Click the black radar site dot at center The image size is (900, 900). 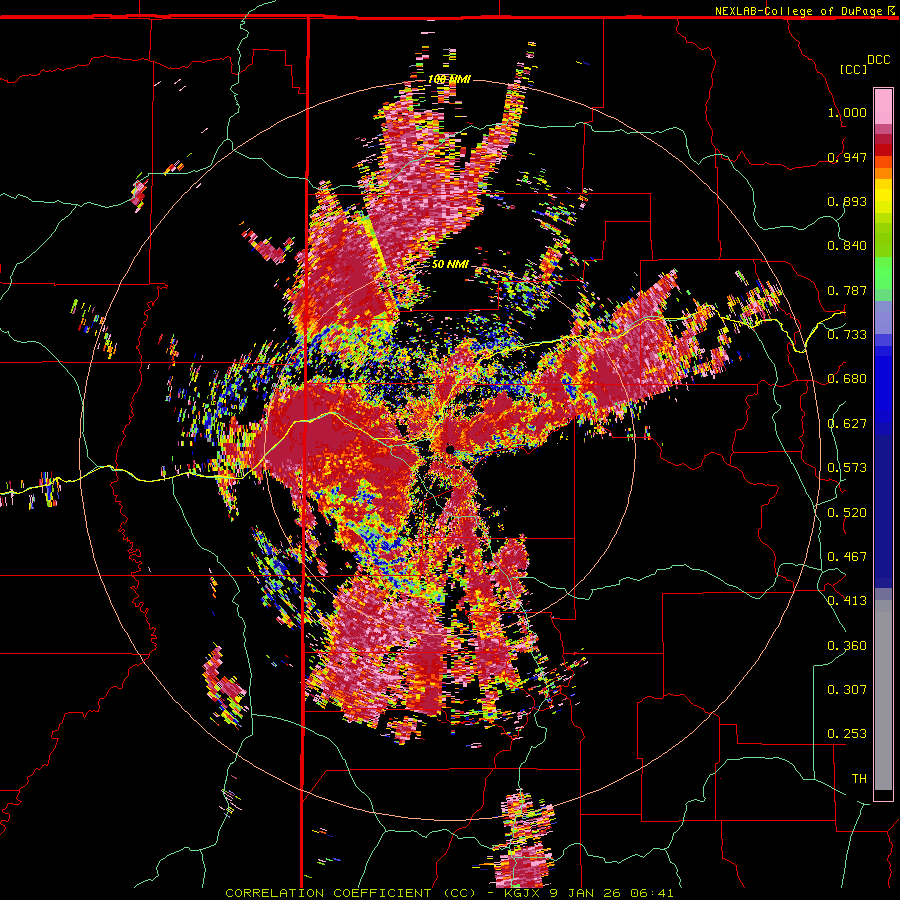(x=451, y=448)
